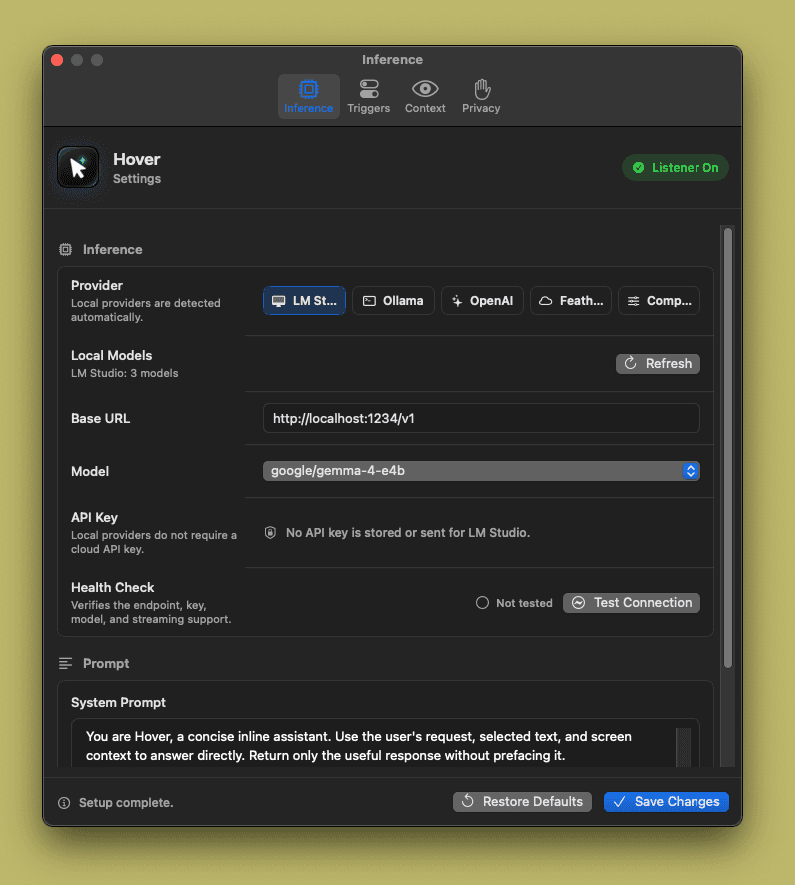Click the shield icon beside API key note
This screenshot has height=885, width=795.
270,533
